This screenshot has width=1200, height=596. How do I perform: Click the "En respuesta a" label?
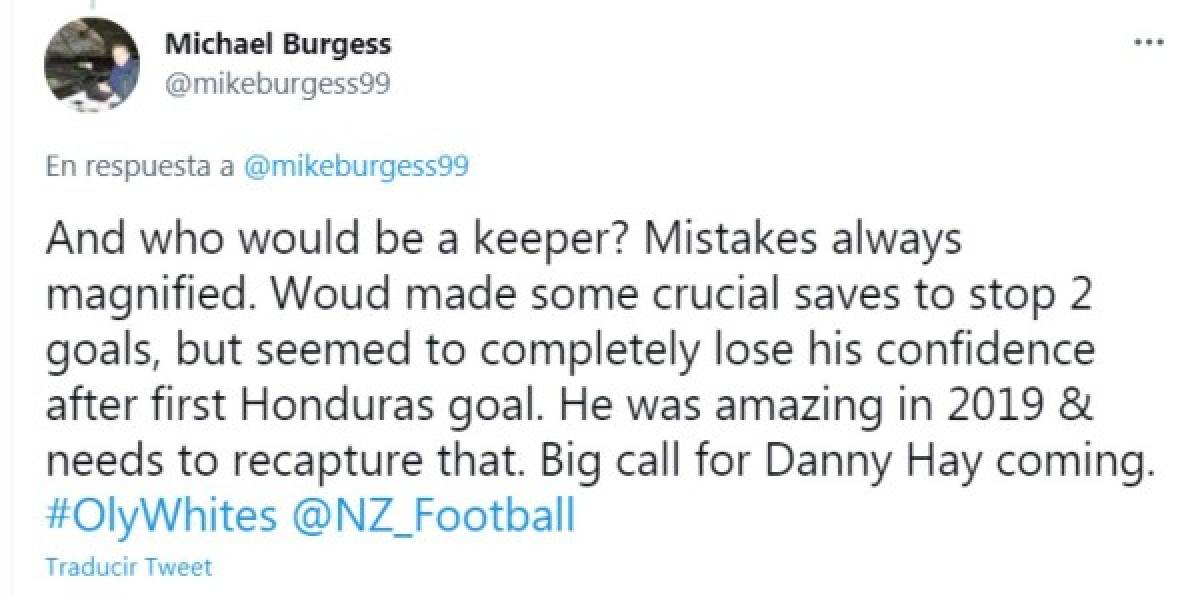tap(141, 166)
